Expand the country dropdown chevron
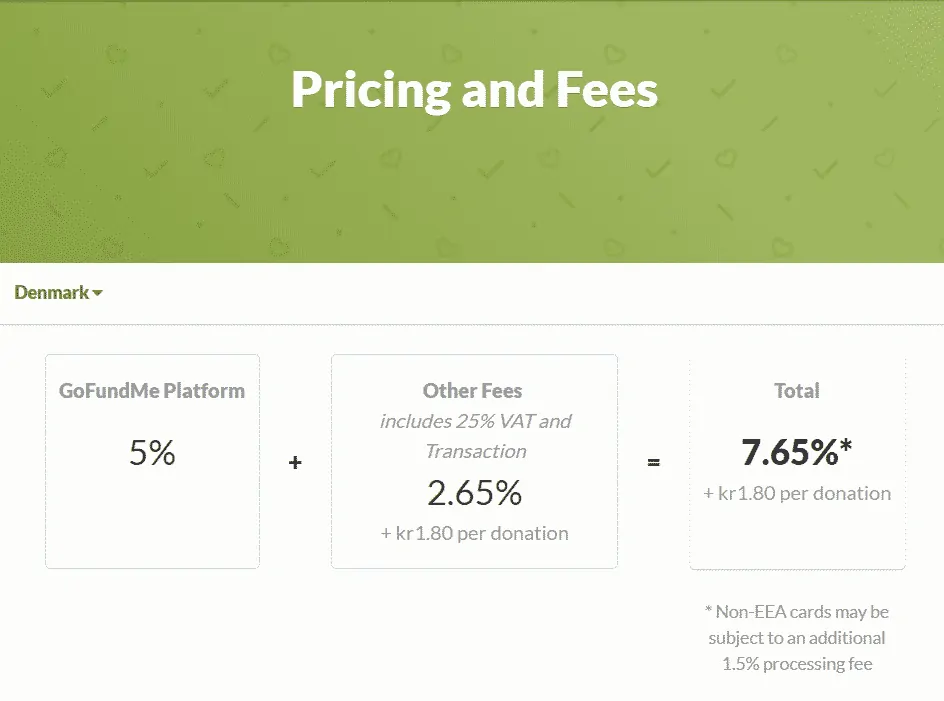 point(97,293)
